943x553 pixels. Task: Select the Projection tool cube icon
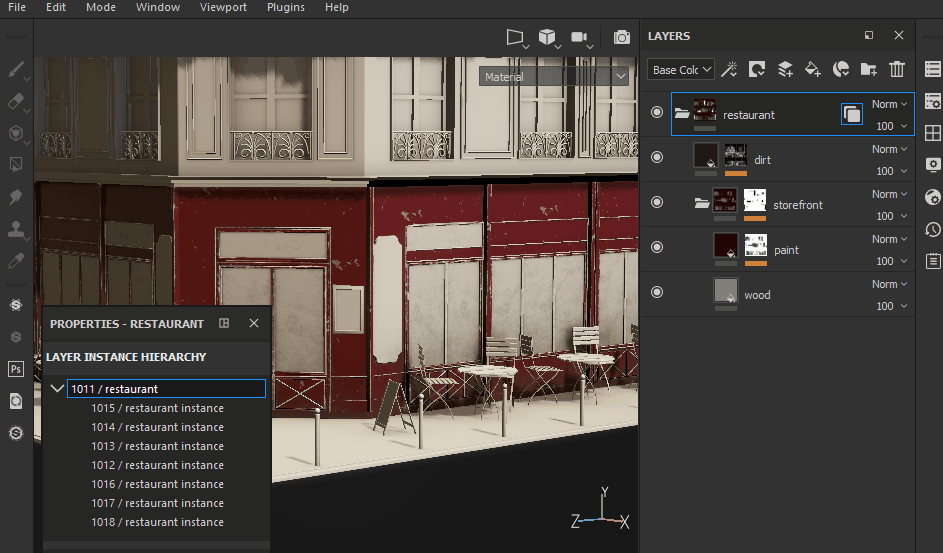[x=16, y=133]
